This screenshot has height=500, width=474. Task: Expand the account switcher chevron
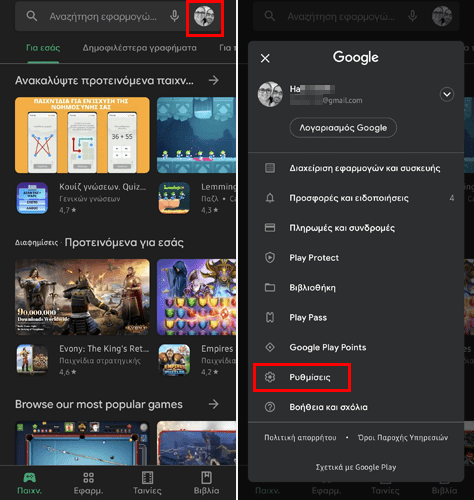[447, 94]
